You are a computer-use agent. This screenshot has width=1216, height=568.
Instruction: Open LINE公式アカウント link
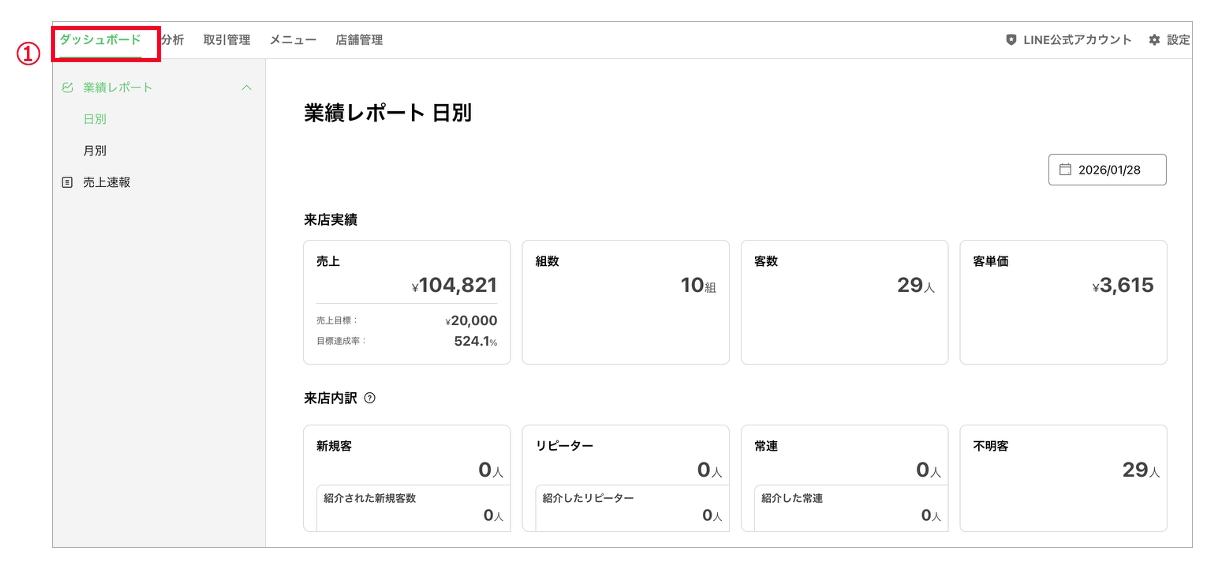(x=1077, y=40)
